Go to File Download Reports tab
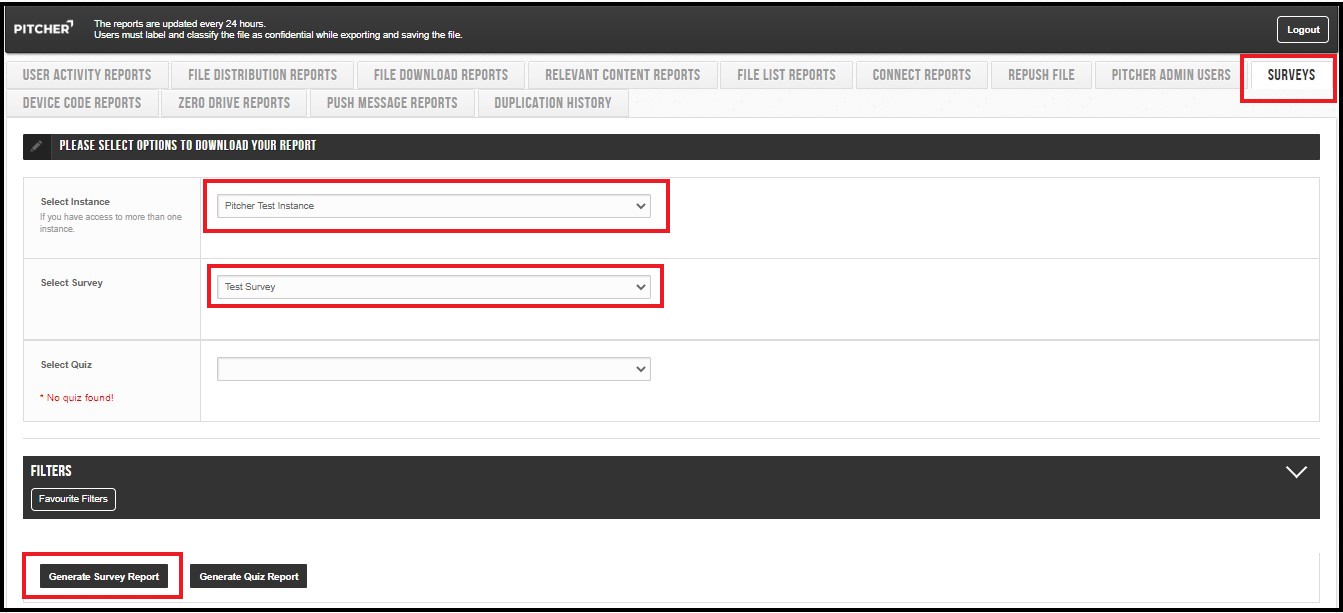1343x613 pixels. pyautogui.click(x=440, y=75)
